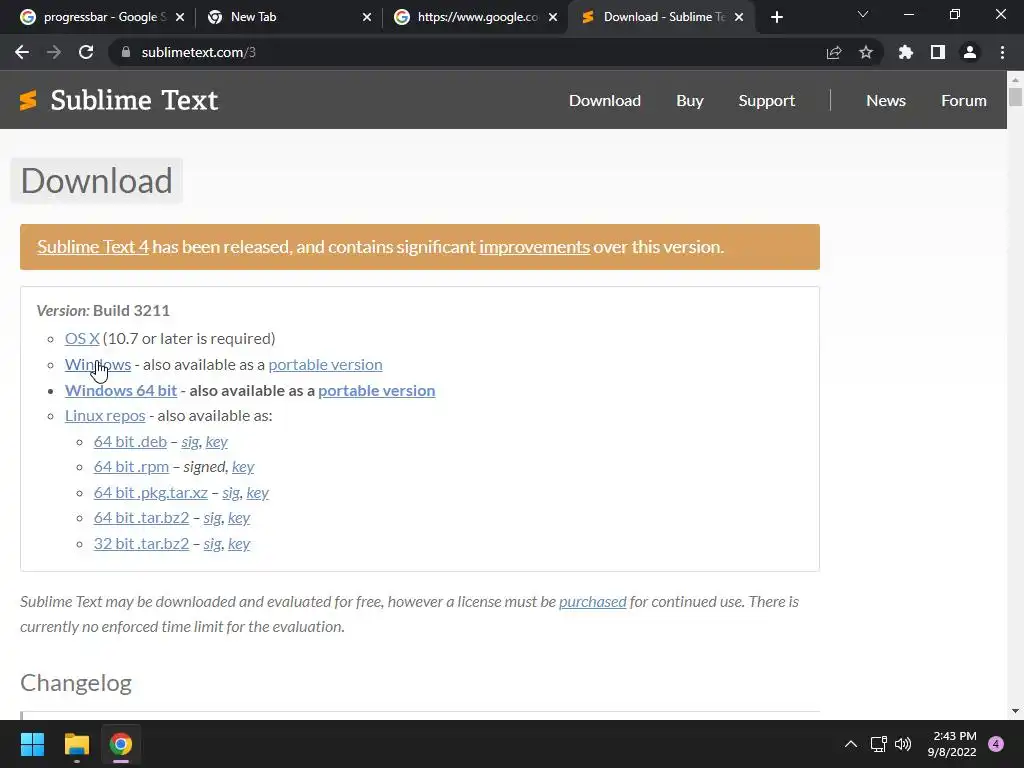Open the Extensions puzzle icon

906,52
